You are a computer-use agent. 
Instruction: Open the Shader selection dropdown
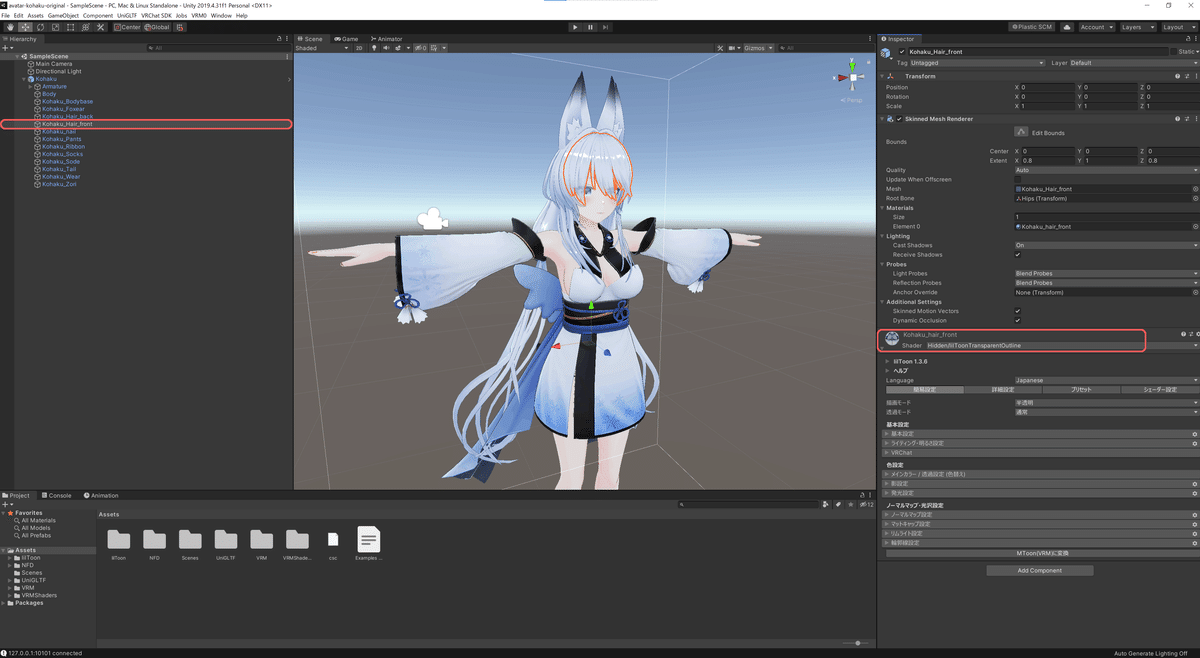(x=1062, y=345)
